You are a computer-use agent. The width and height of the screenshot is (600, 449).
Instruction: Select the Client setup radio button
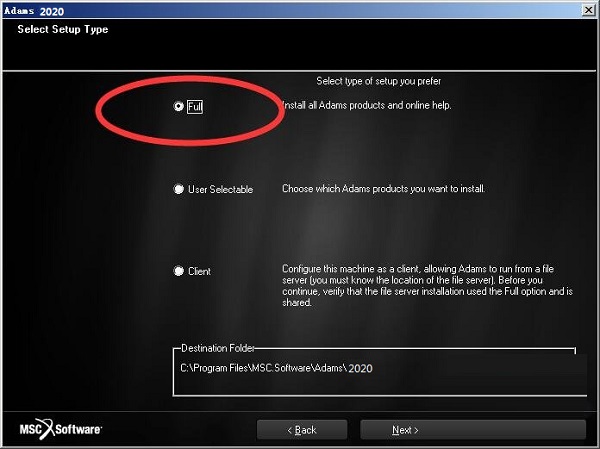(179, 271)
